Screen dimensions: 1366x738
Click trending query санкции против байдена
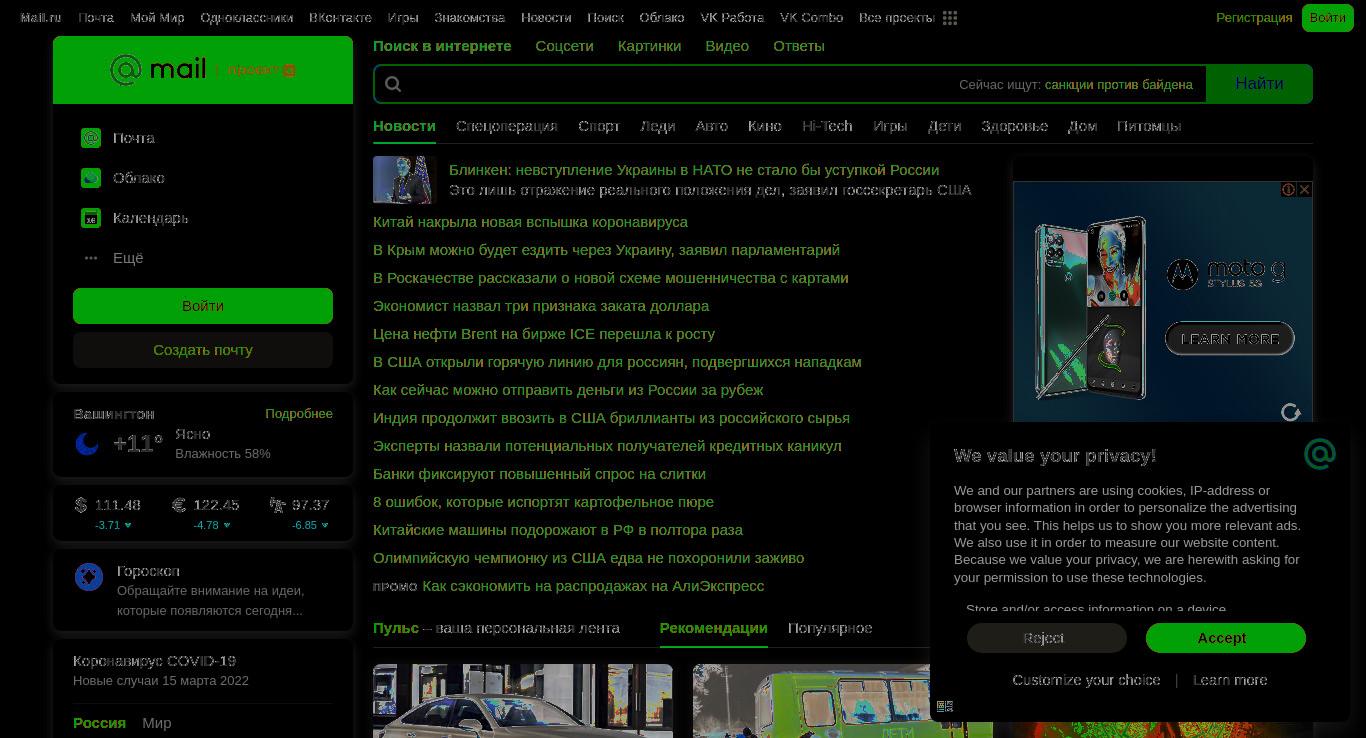coord(1119,85)
